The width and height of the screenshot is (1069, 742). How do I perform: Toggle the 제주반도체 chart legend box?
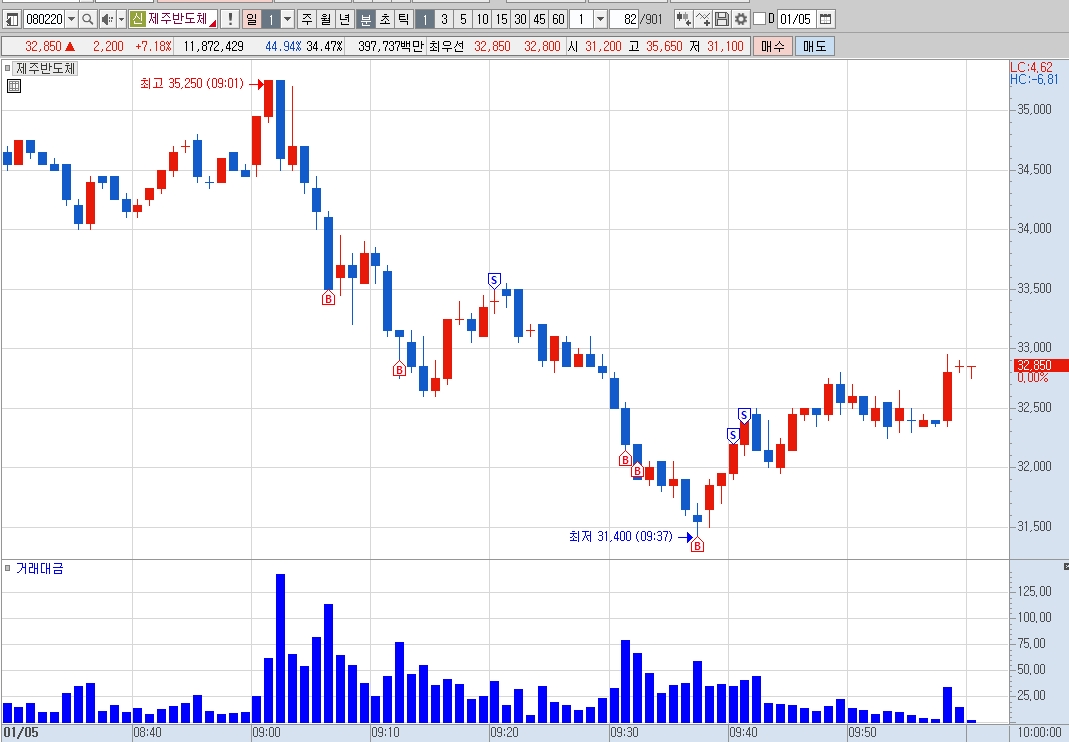click(7, 68)
